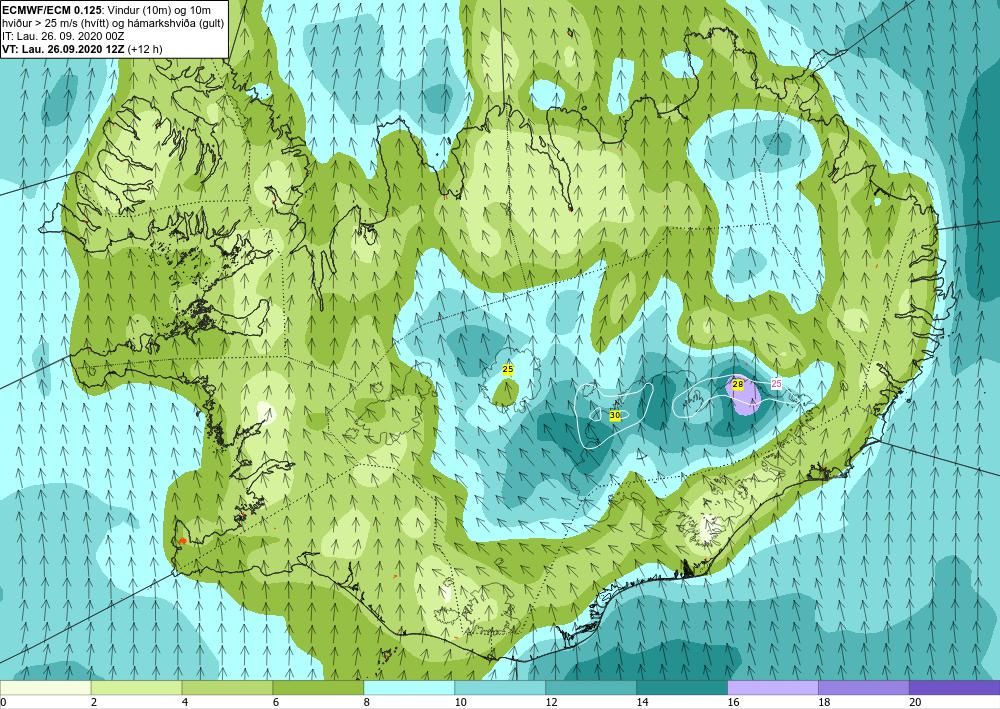Pick the darker green 6–8 legend swatch
This screenshot has height=709, width=1000.
(x=318, y=688)
